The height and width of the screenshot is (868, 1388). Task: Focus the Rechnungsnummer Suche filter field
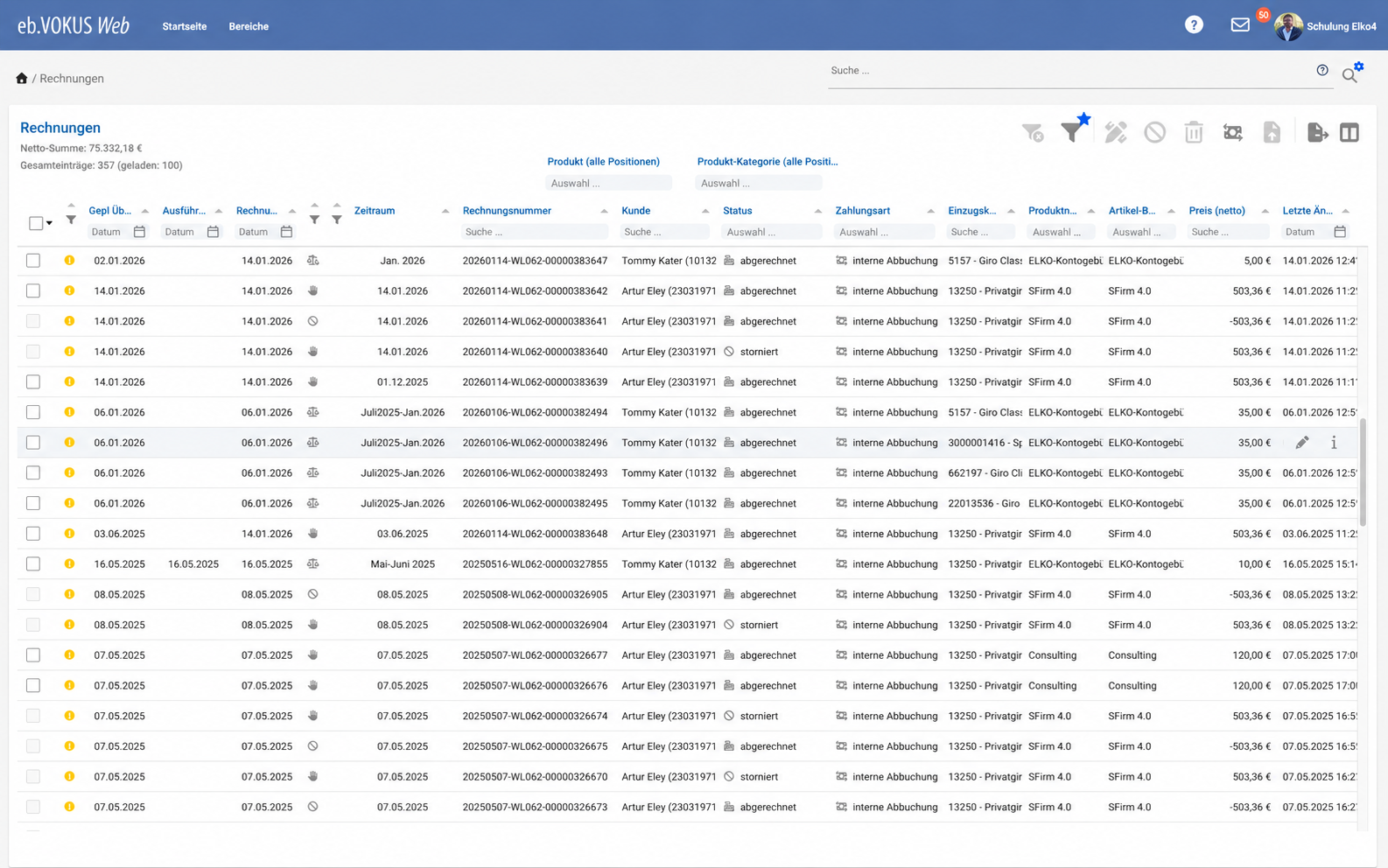(535, 232)
